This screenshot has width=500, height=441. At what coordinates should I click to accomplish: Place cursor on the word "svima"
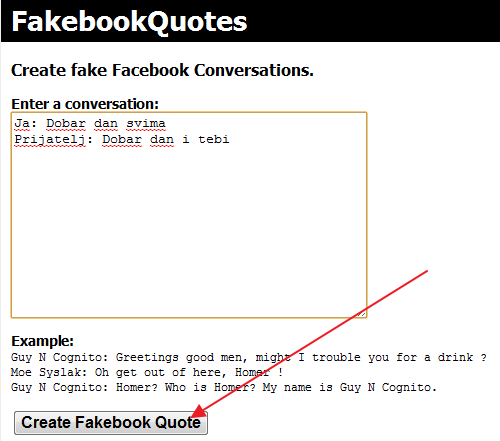point(146,123)
